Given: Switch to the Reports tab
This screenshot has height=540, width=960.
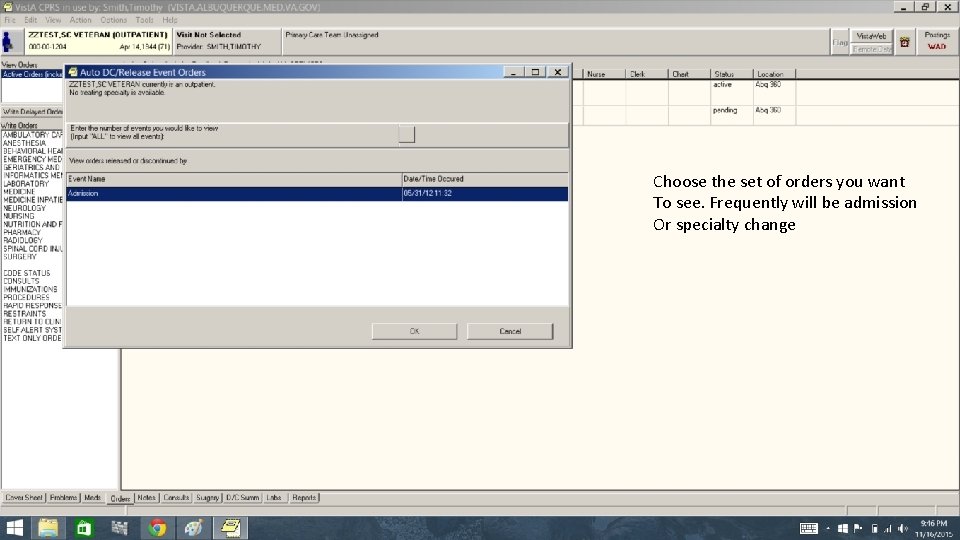Looking at the screenshot, I should (x=304, y=498).
